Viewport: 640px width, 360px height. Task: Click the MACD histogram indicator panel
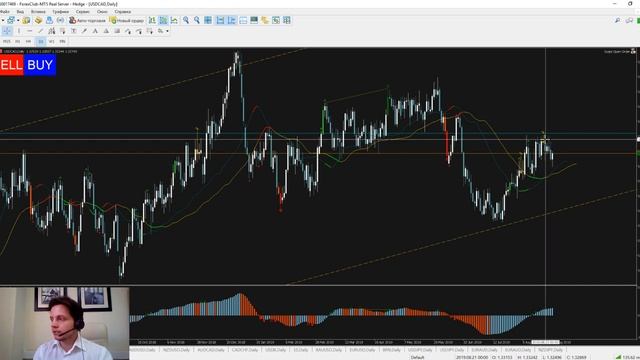pyautogui.click(x=384, y=312)
